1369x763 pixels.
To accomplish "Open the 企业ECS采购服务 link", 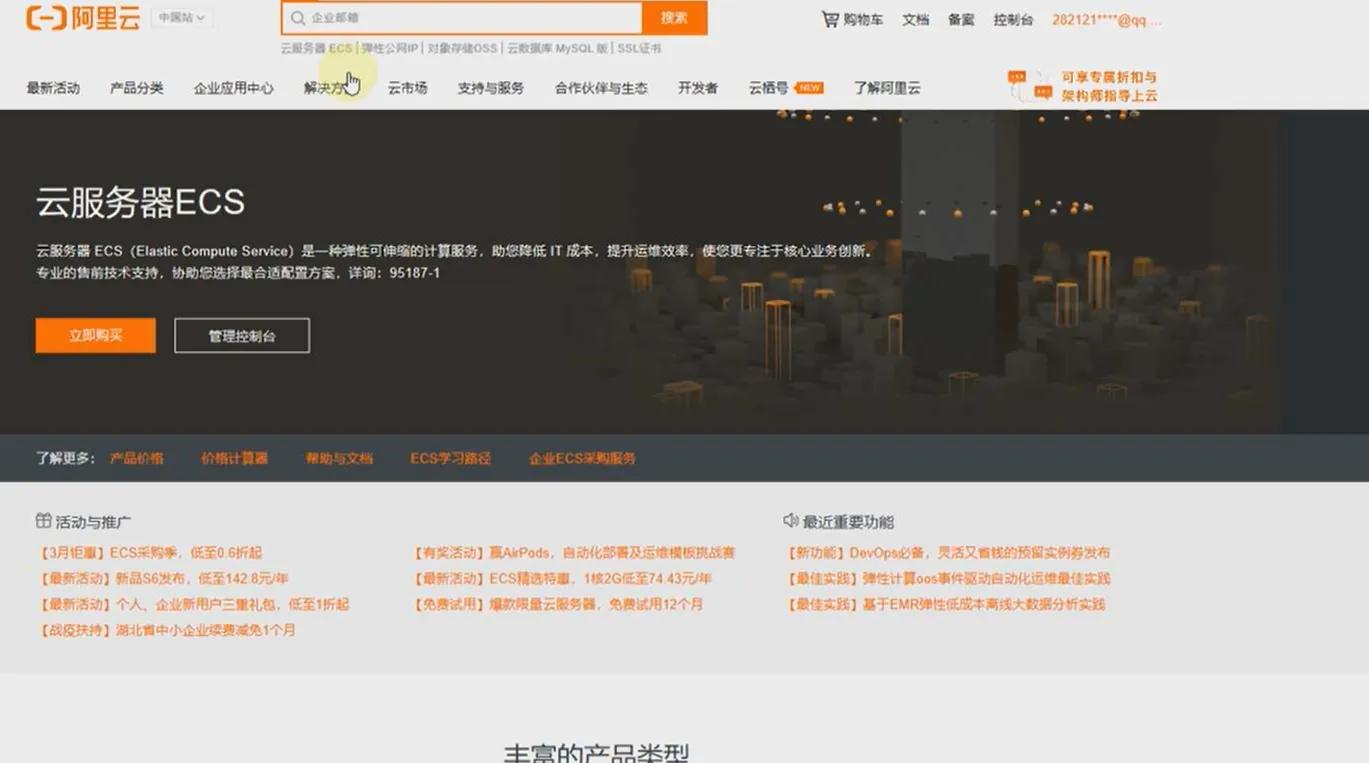I will coord(582,458).
